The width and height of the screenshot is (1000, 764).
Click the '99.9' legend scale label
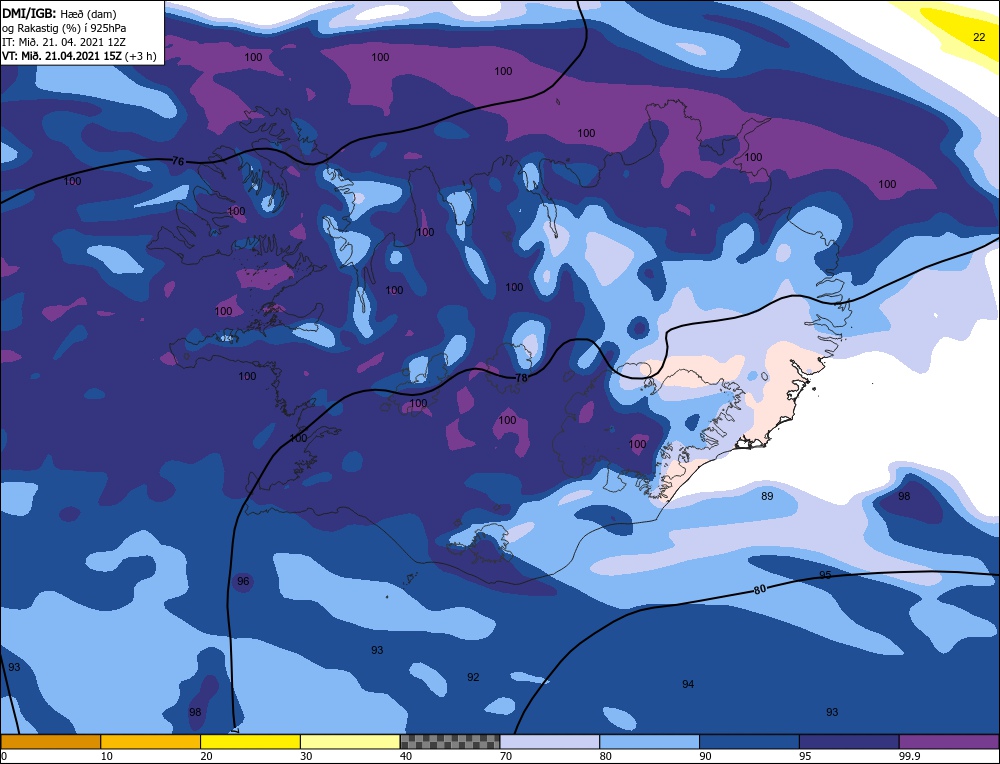pyautogui.click(x=909, y=756)
